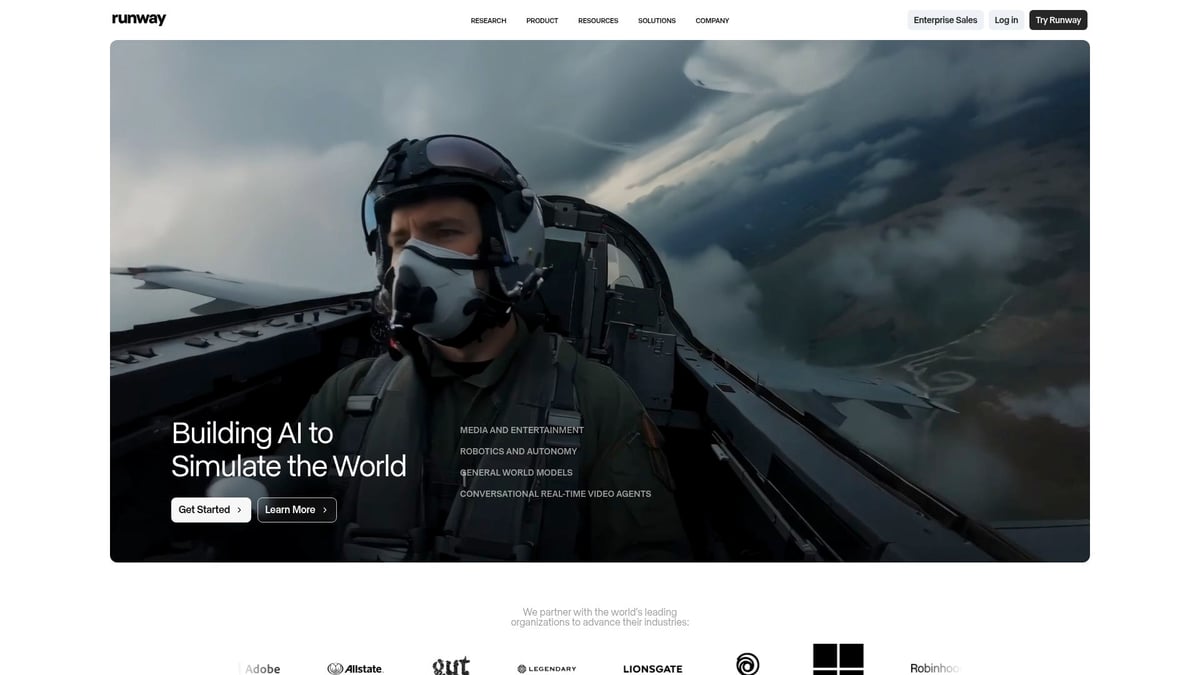Click the Allstate logo
The height and width of the screenshot is (675, 1200).
tap(355, 668)
